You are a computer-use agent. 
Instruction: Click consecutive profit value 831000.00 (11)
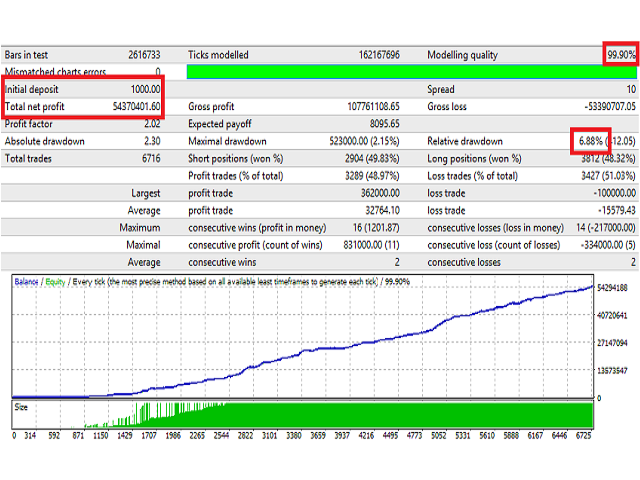point(371,245)
